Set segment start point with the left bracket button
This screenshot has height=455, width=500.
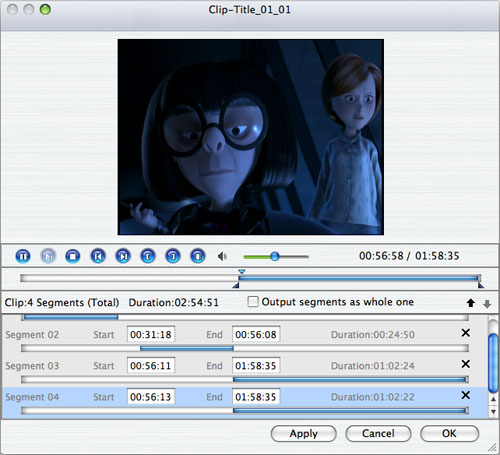148,256
